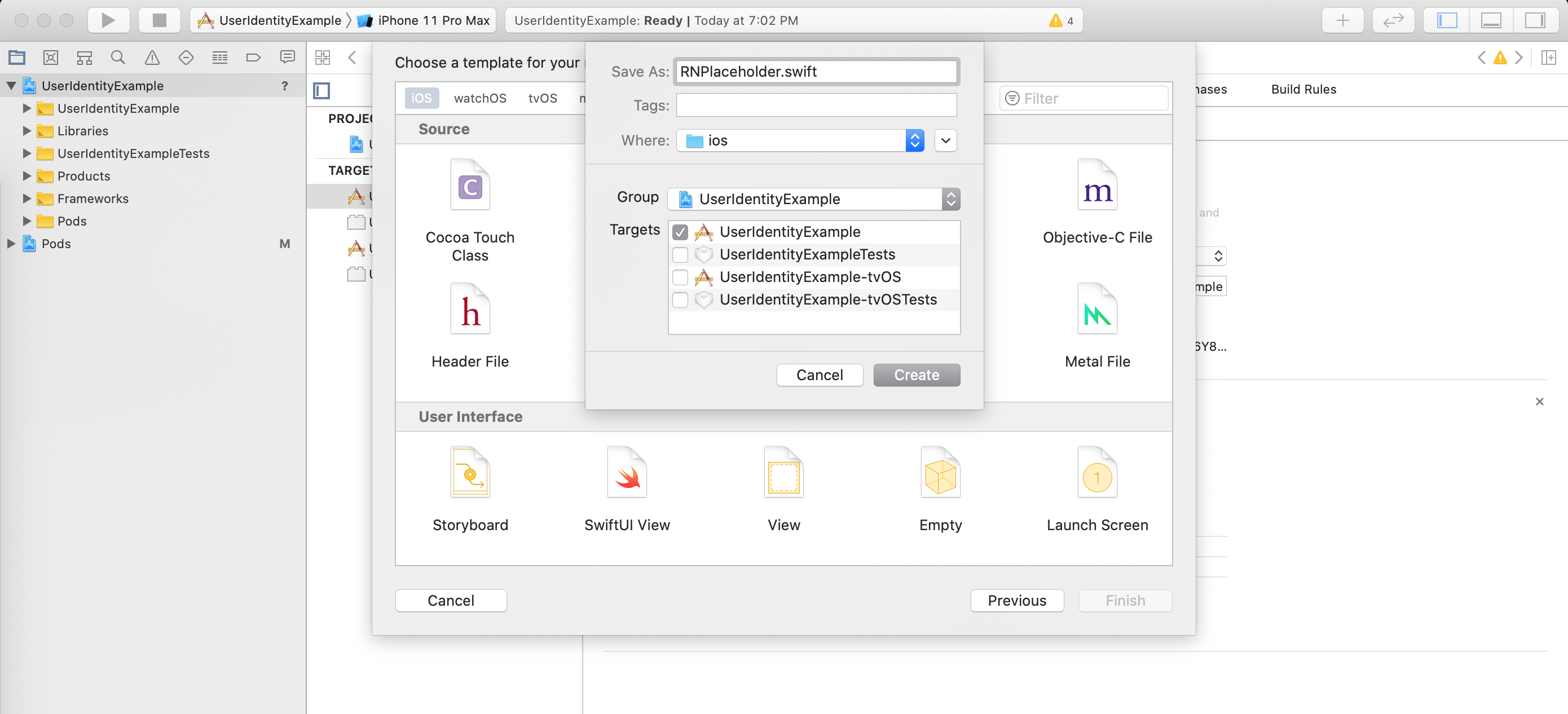Uncheck the UserIdentityExample target checkbox
1568x714 pixels.
[680, 232]
